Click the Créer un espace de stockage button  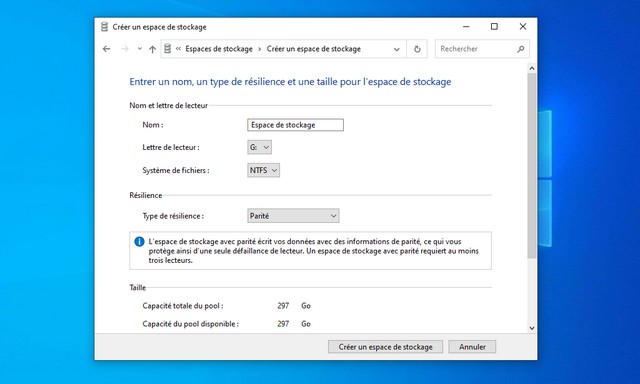pyautogui.click(x=385, y=347)
